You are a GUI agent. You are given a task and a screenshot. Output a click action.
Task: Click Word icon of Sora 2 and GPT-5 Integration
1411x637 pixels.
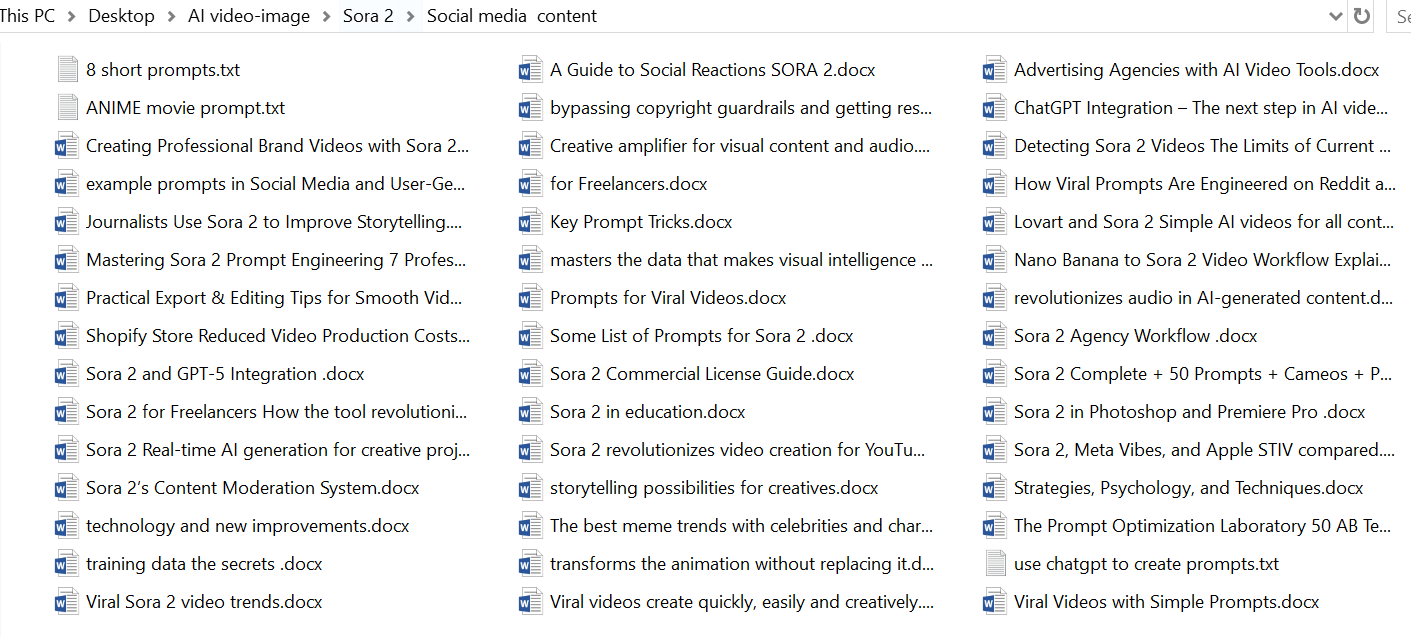(67, 374)
